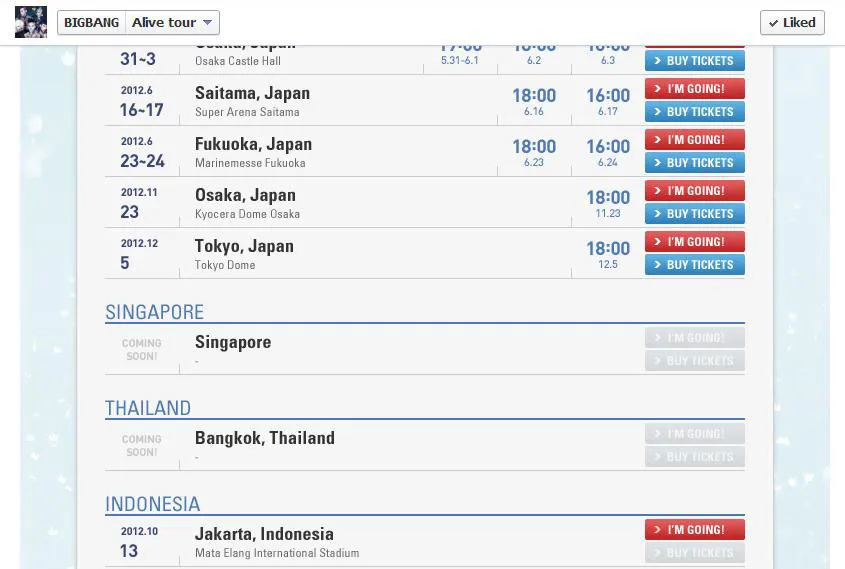Click I'M GOING for Fukuoka, Japan
The image size is (845, 569).
click(695, 140)
